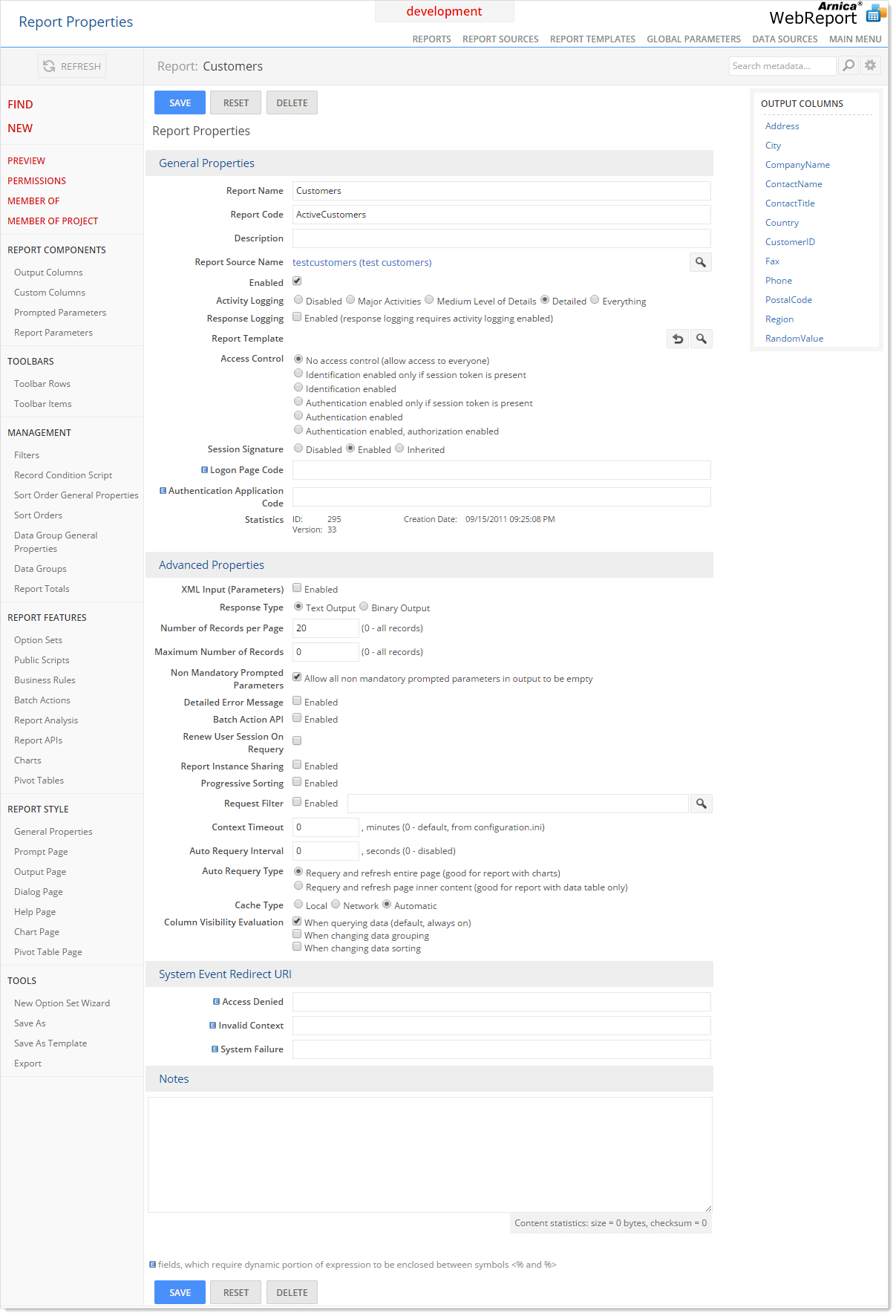Click the Report Name input field

[x=502, y=191]
